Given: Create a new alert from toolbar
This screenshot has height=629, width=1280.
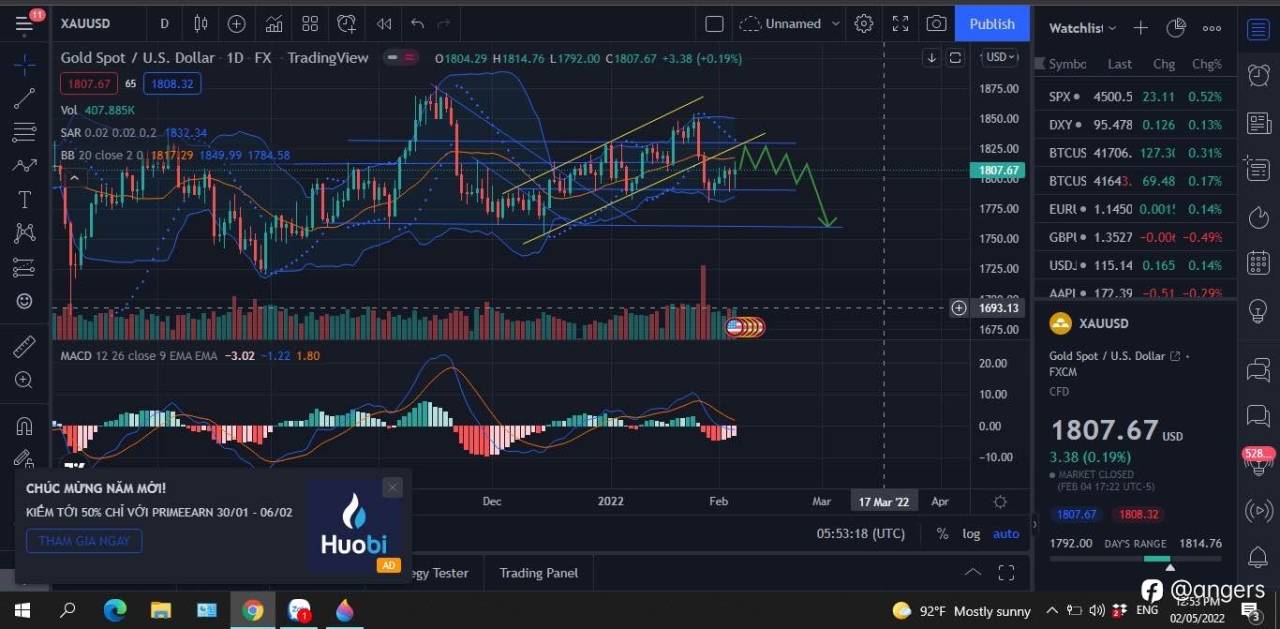Looking at the screenshot, I should point(347,24).
